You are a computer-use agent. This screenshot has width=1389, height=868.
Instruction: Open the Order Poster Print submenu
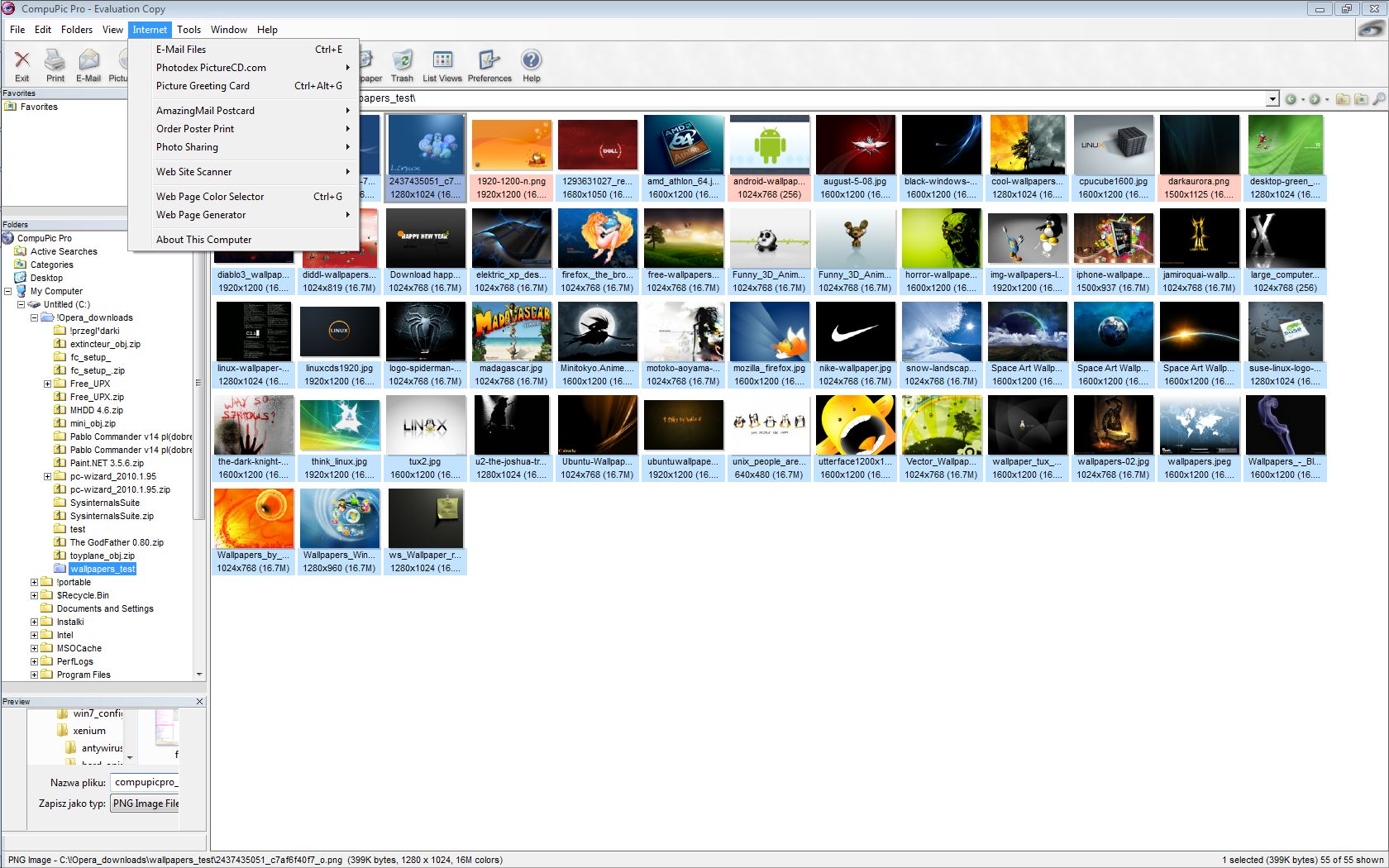pos(244,129)
